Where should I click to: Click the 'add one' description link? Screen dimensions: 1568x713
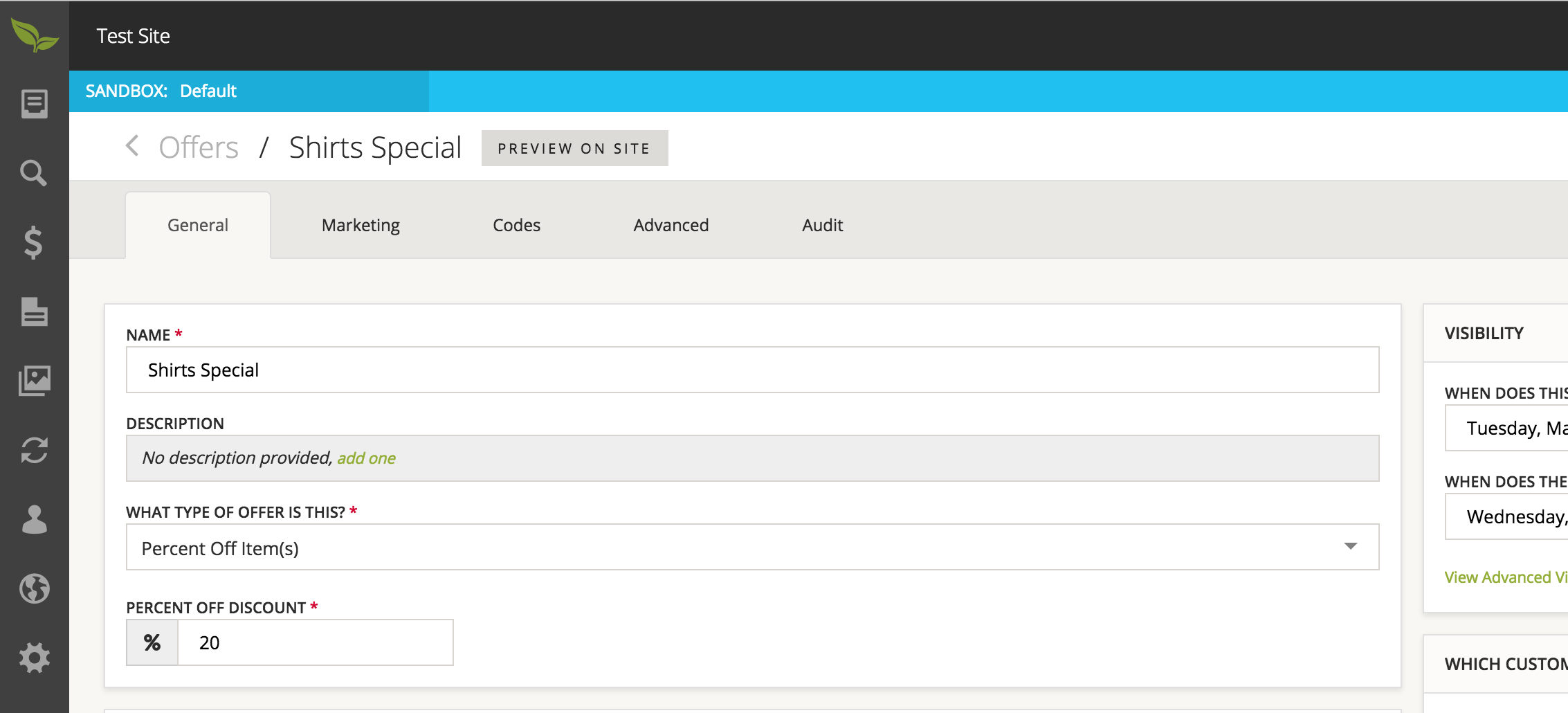click(x=365, y=458)
